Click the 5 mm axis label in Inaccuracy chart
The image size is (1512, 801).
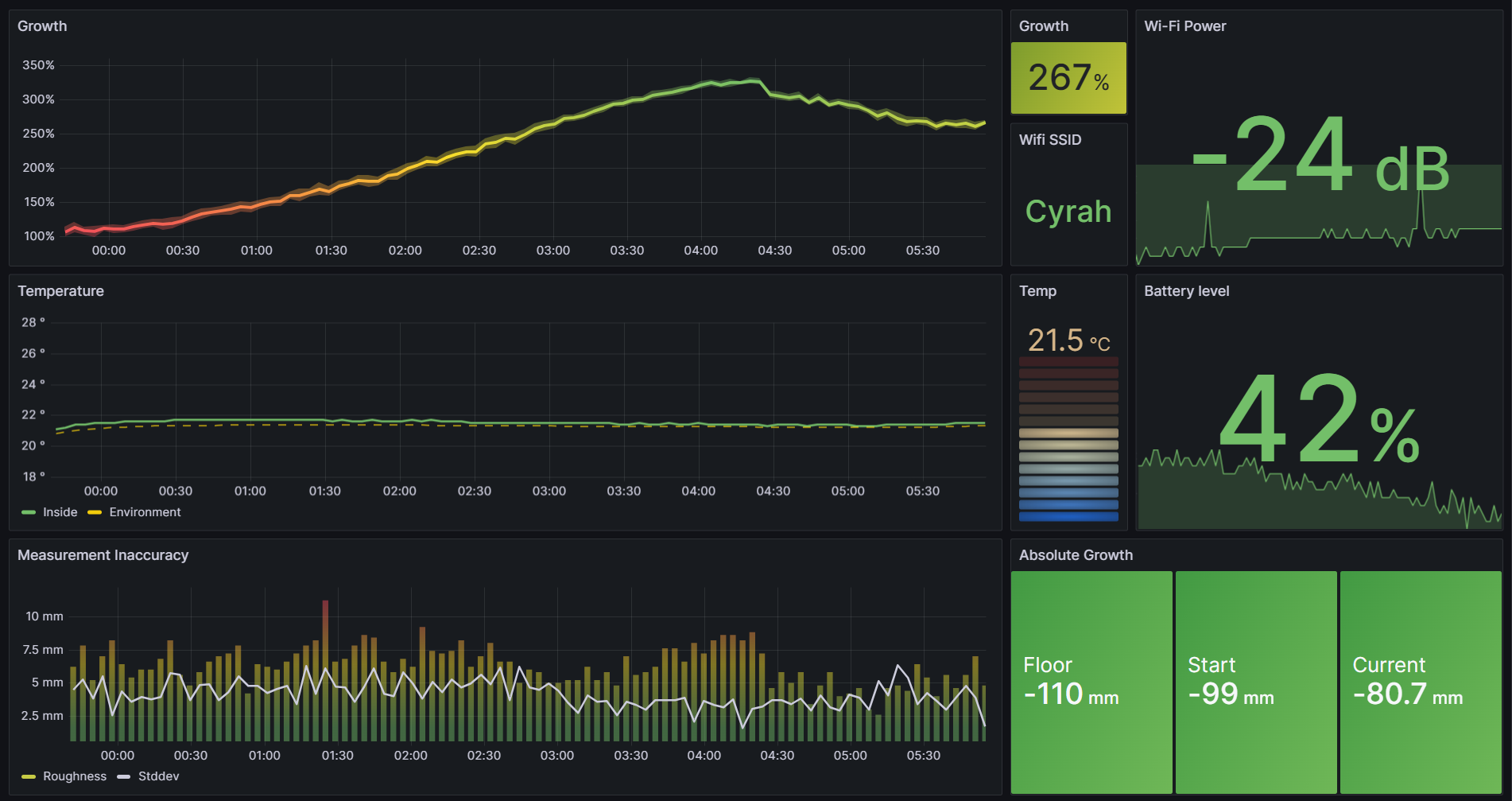pyautogui.click(x=47, y=682)
